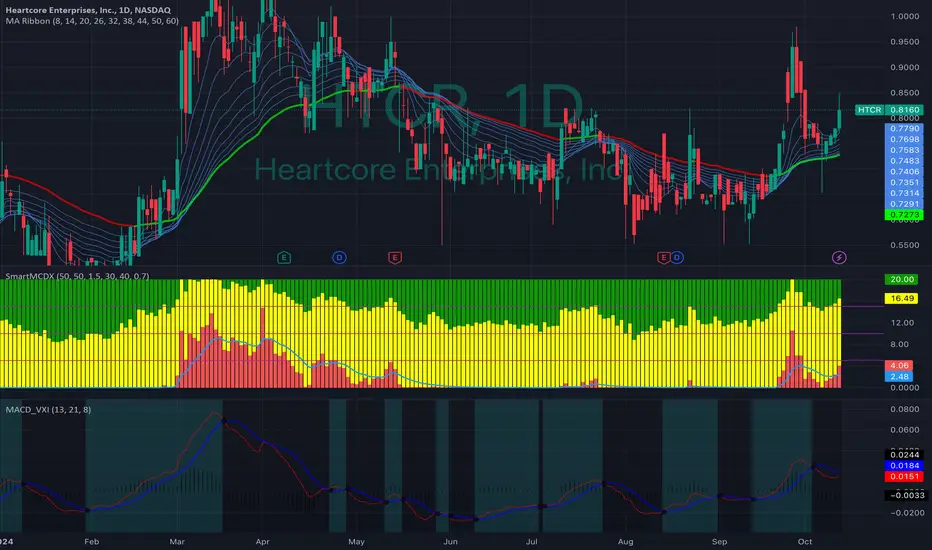The image size is (932, 550).
Task: Select the SmartMCDX indicator legend
Action: coord(77,276)
